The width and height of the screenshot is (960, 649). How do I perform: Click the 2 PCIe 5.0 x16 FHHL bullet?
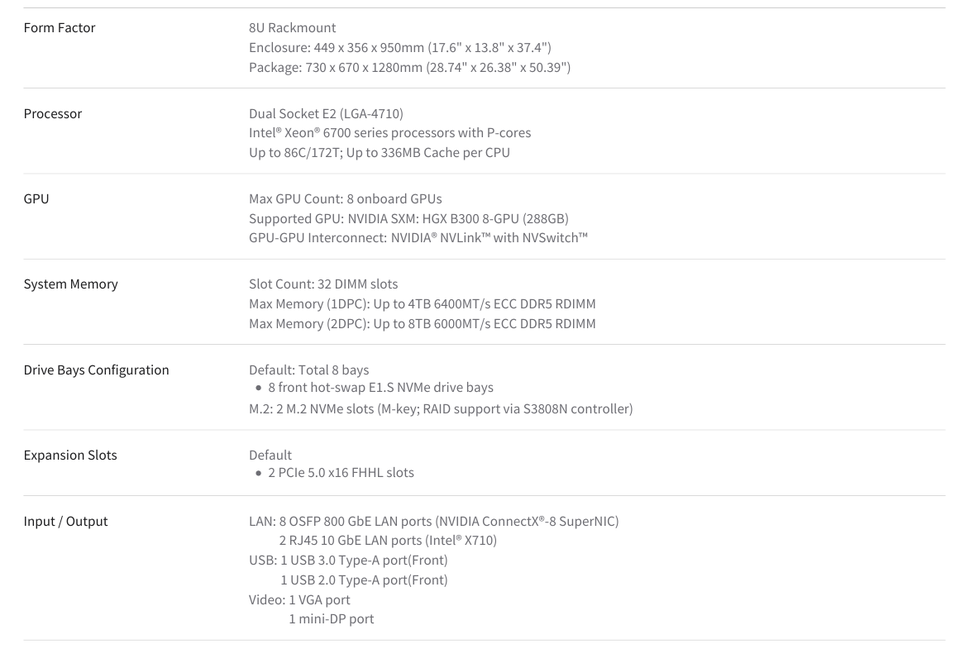coord(340,473)
